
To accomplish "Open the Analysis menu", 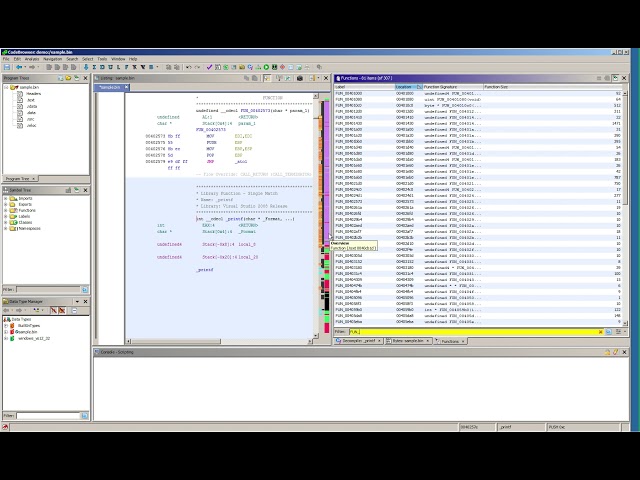I will [x=32, y=59].
